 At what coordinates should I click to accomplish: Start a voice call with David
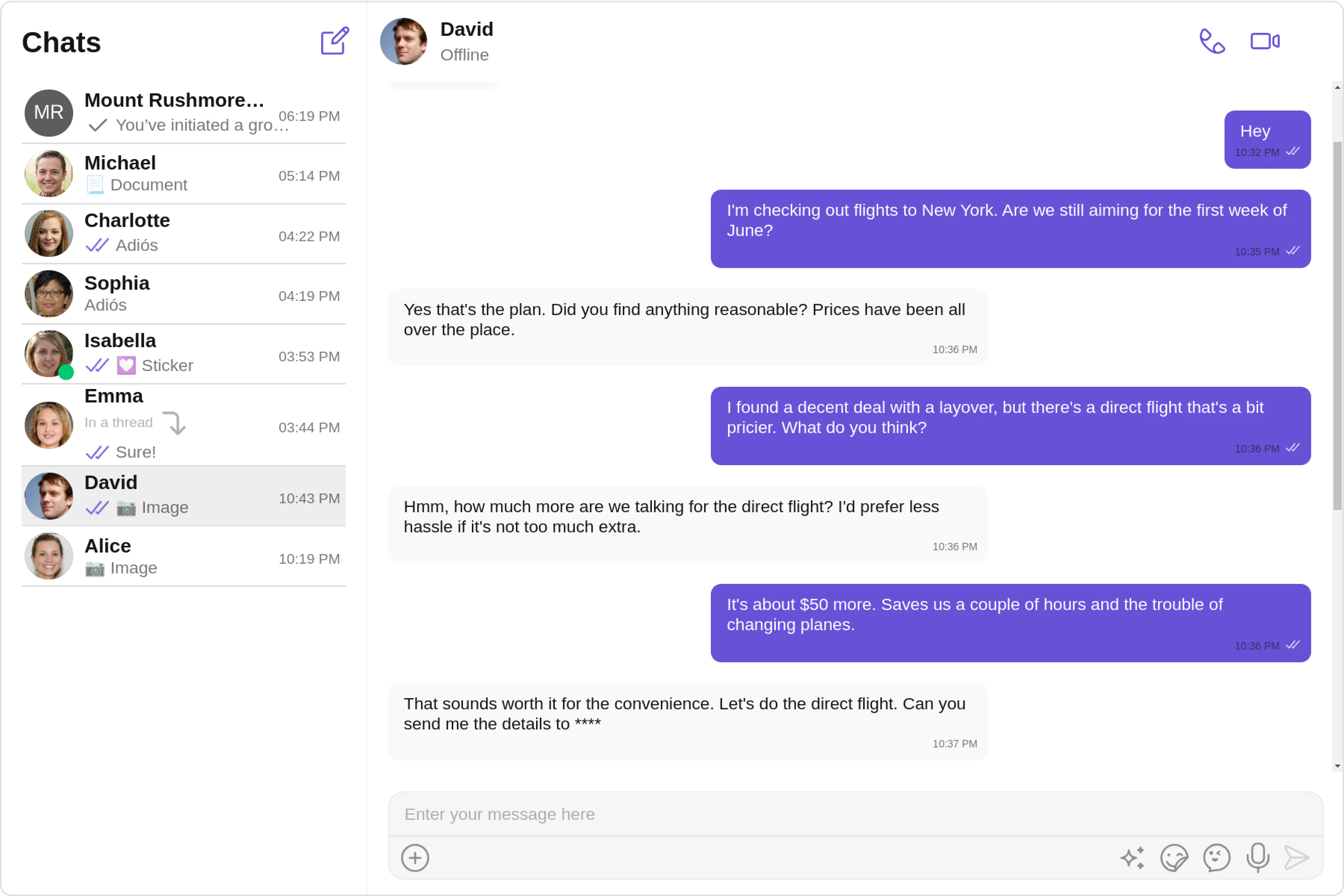click(1211, 41)
